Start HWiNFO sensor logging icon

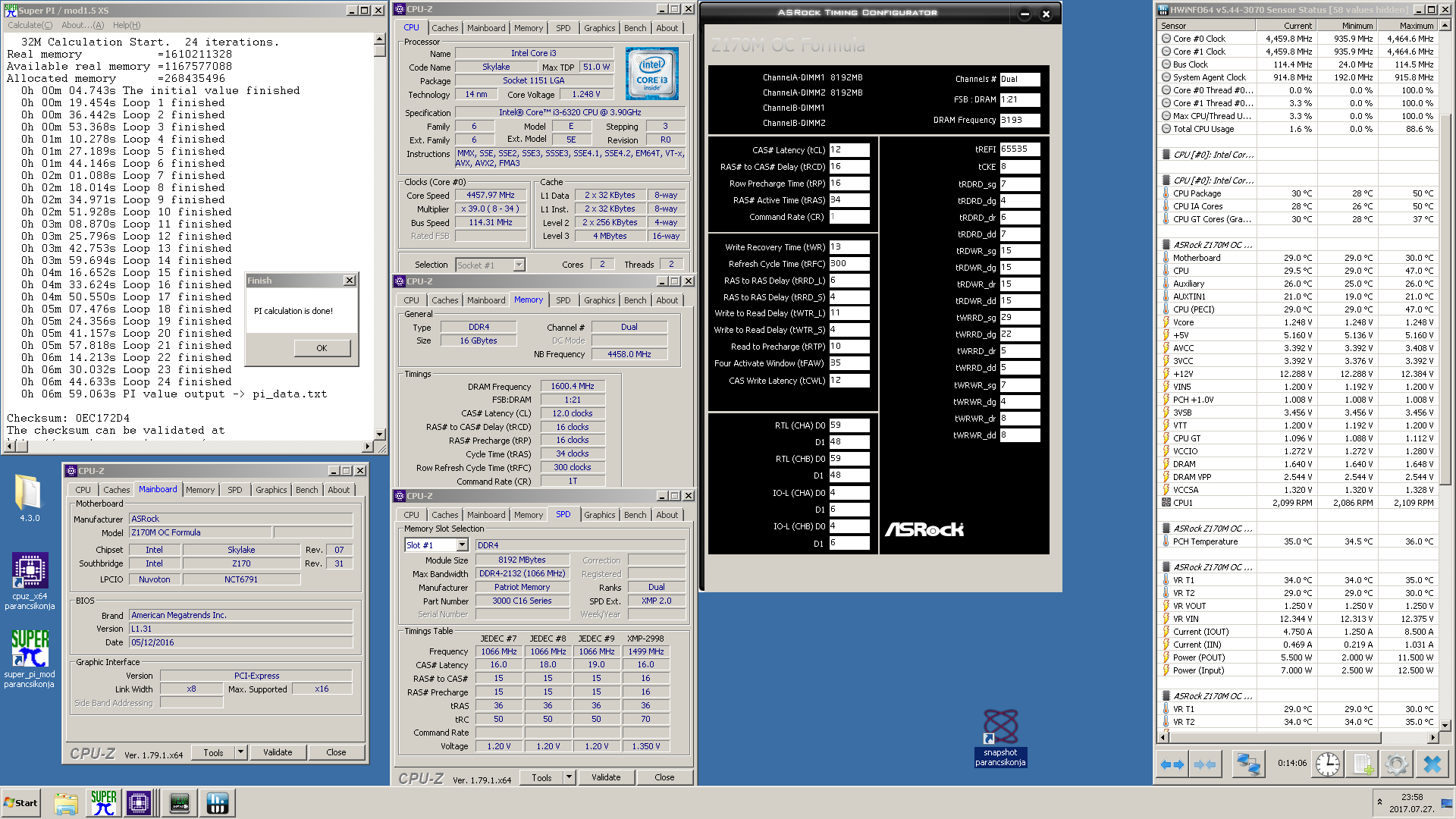[x=1362, y=764]
